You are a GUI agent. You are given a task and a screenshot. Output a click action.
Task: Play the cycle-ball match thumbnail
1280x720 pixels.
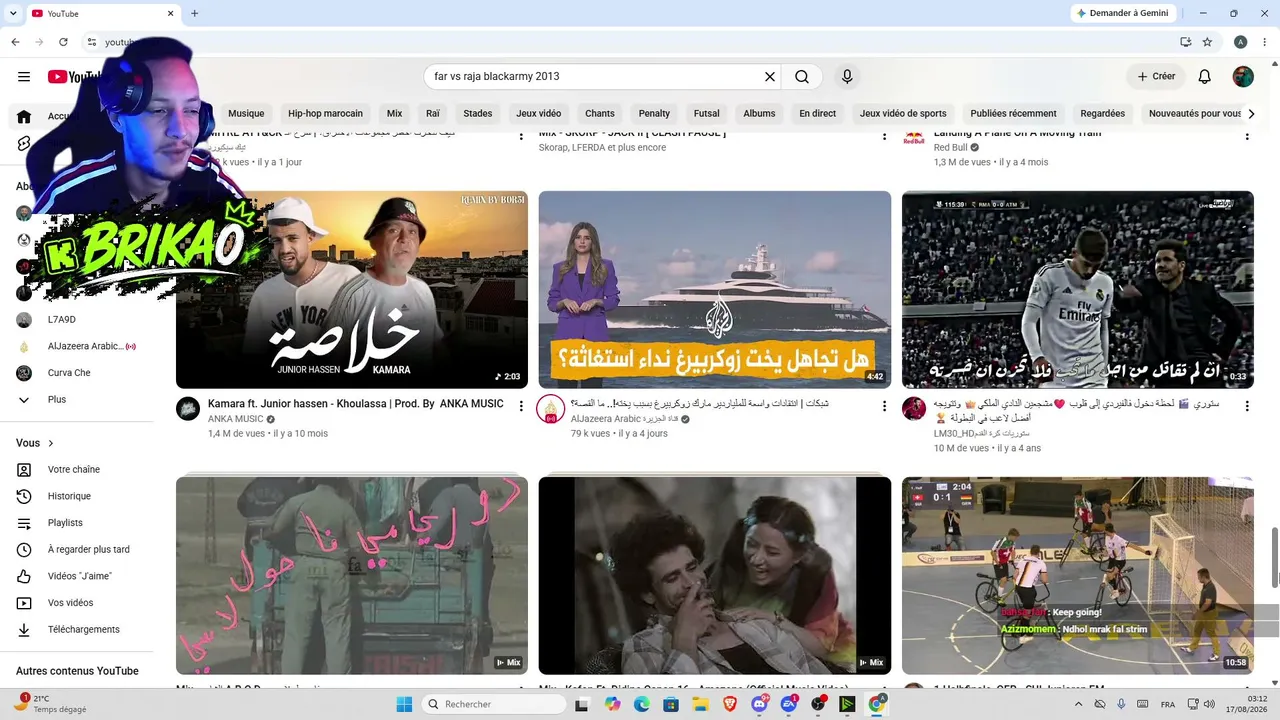(x=1078, y=575)
